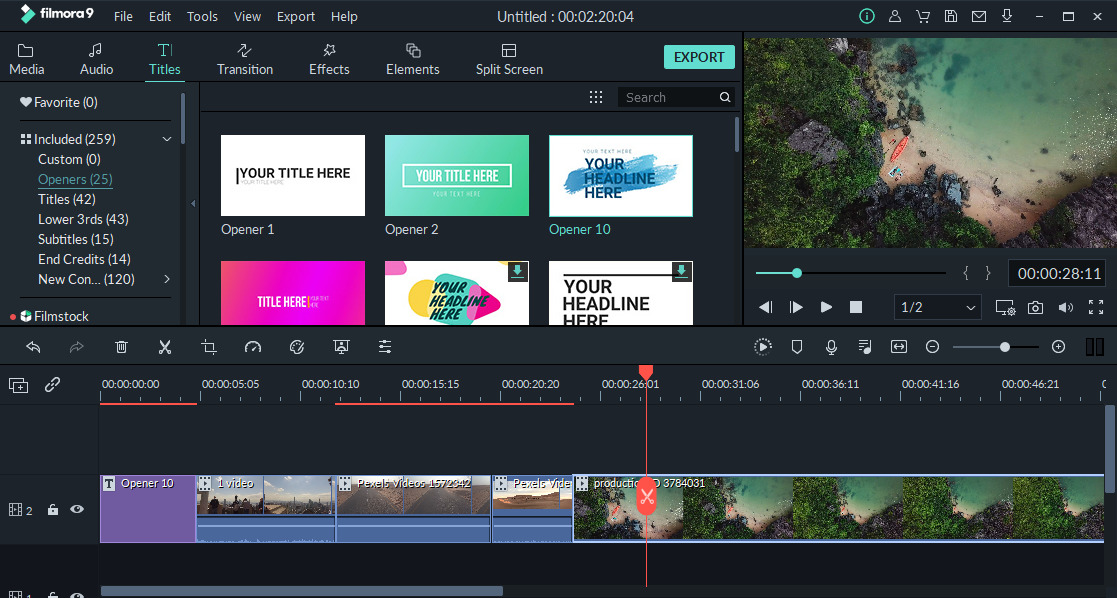Select the Crop tool in timeline toolbar

[x=208, y=347]
